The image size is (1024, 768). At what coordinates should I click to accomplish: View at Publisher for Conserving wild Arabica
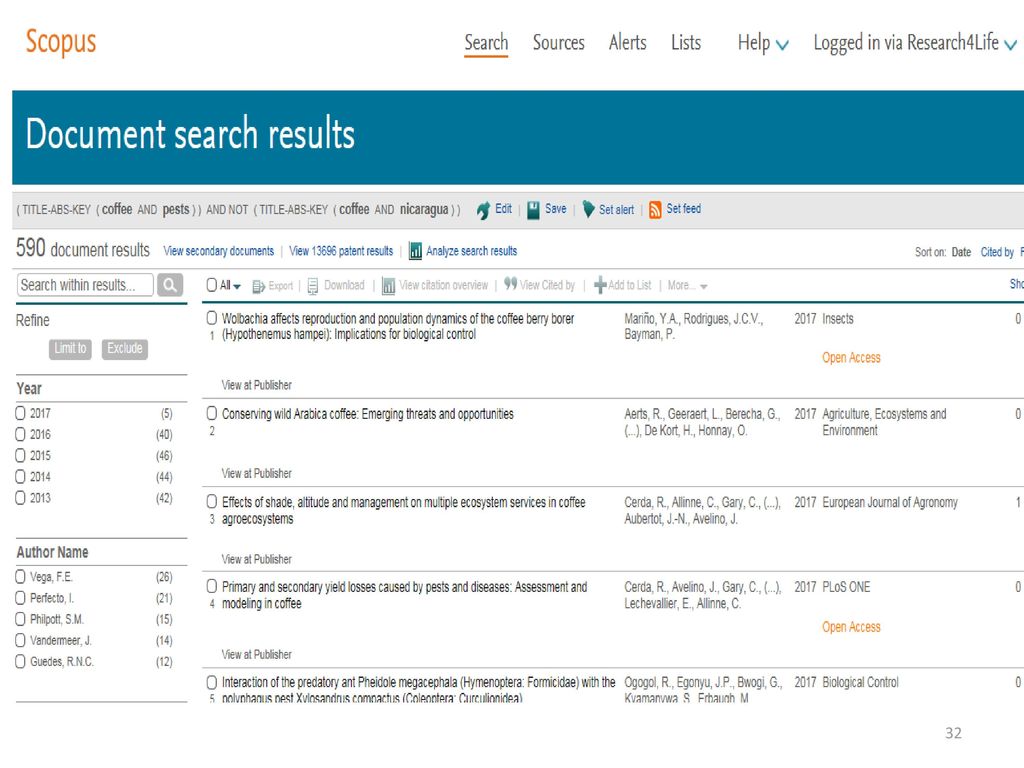[x=257, y=473]
